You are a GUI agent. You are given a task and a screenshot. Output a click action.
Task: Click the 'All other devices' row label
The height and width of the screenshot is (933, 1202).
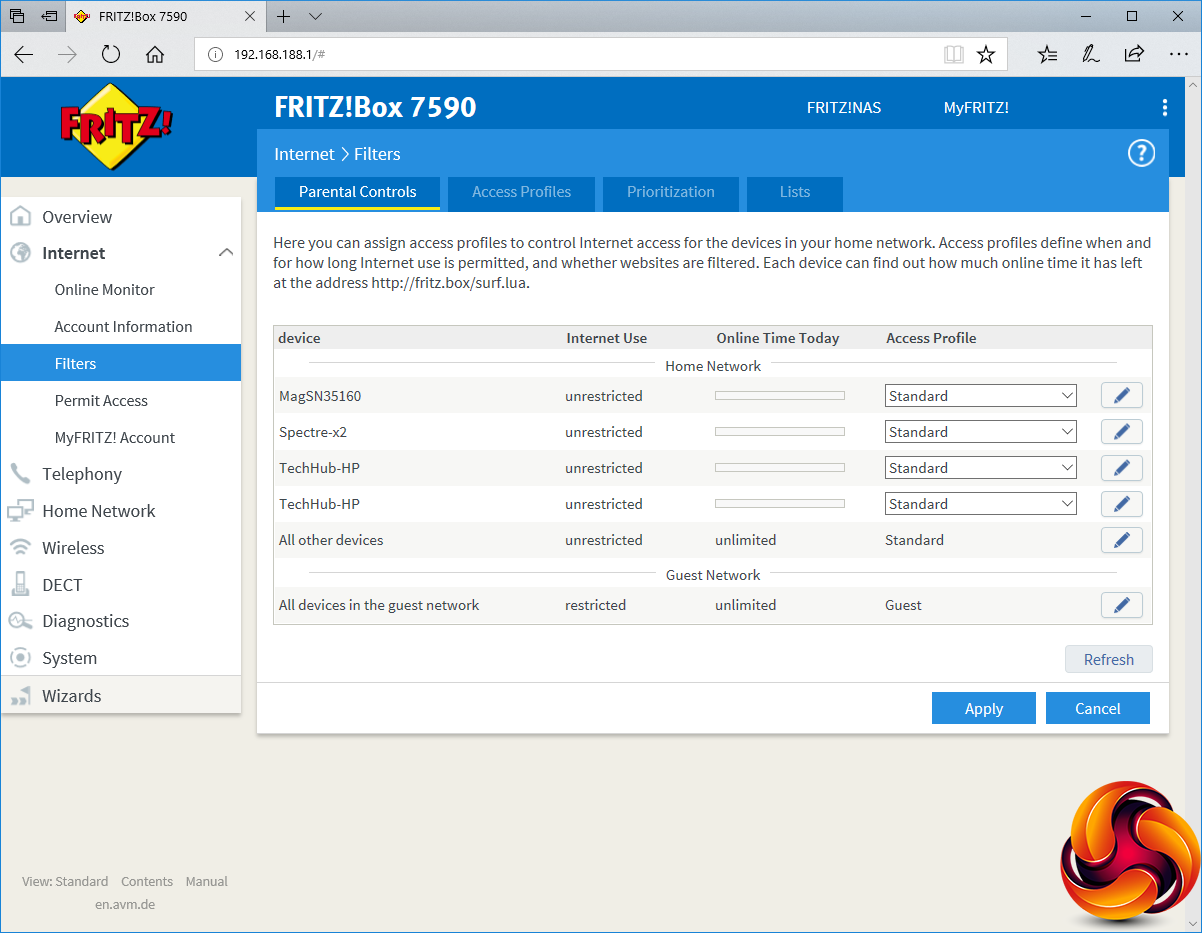coord(331,540)
